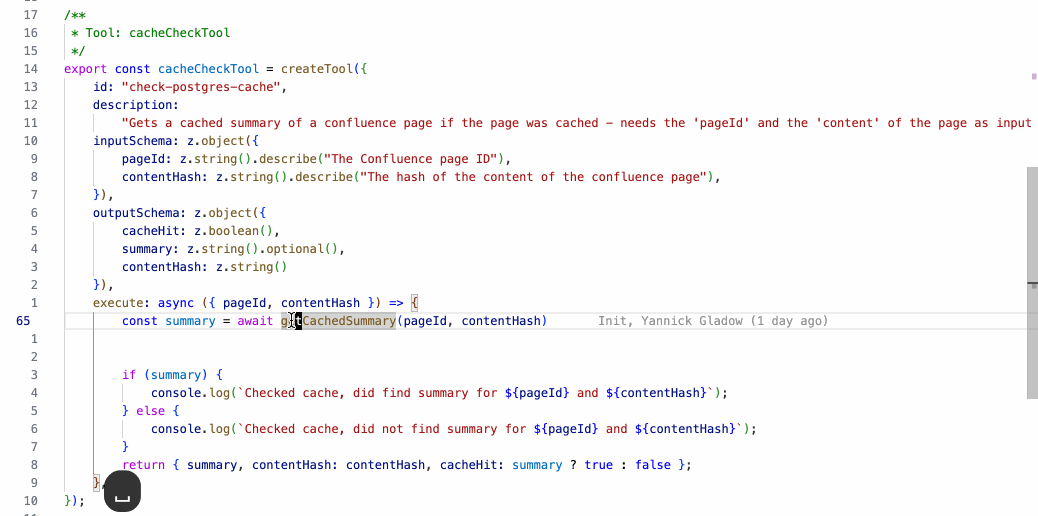Click the git blame annotation by Yannick Gladow
The image size is (1038, 516).
click(712, 321)
